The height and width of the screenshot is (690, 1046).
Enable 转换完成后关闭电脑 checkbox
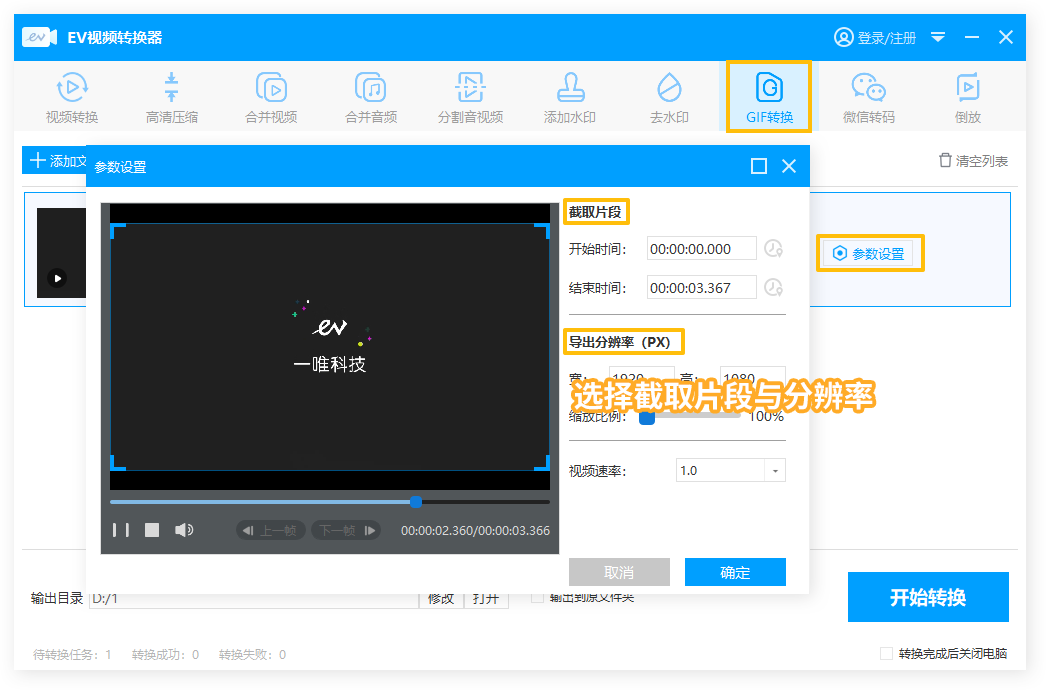[886, 654]
